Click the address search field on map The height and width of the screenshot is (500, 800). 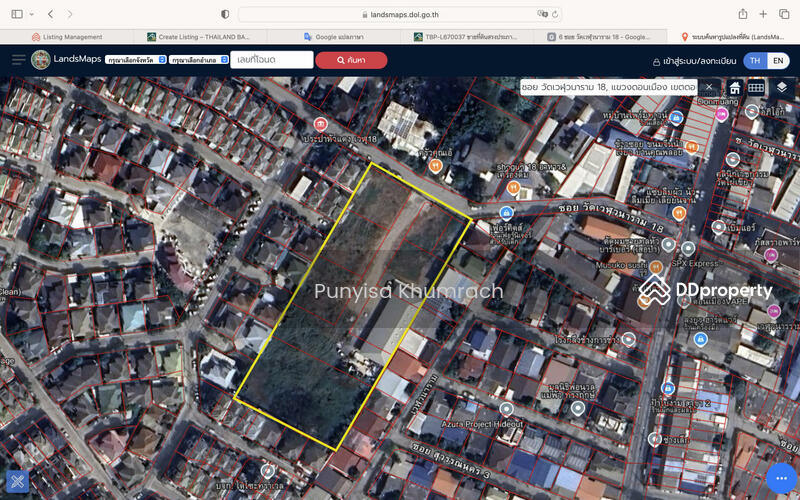(x=608, y=87)
